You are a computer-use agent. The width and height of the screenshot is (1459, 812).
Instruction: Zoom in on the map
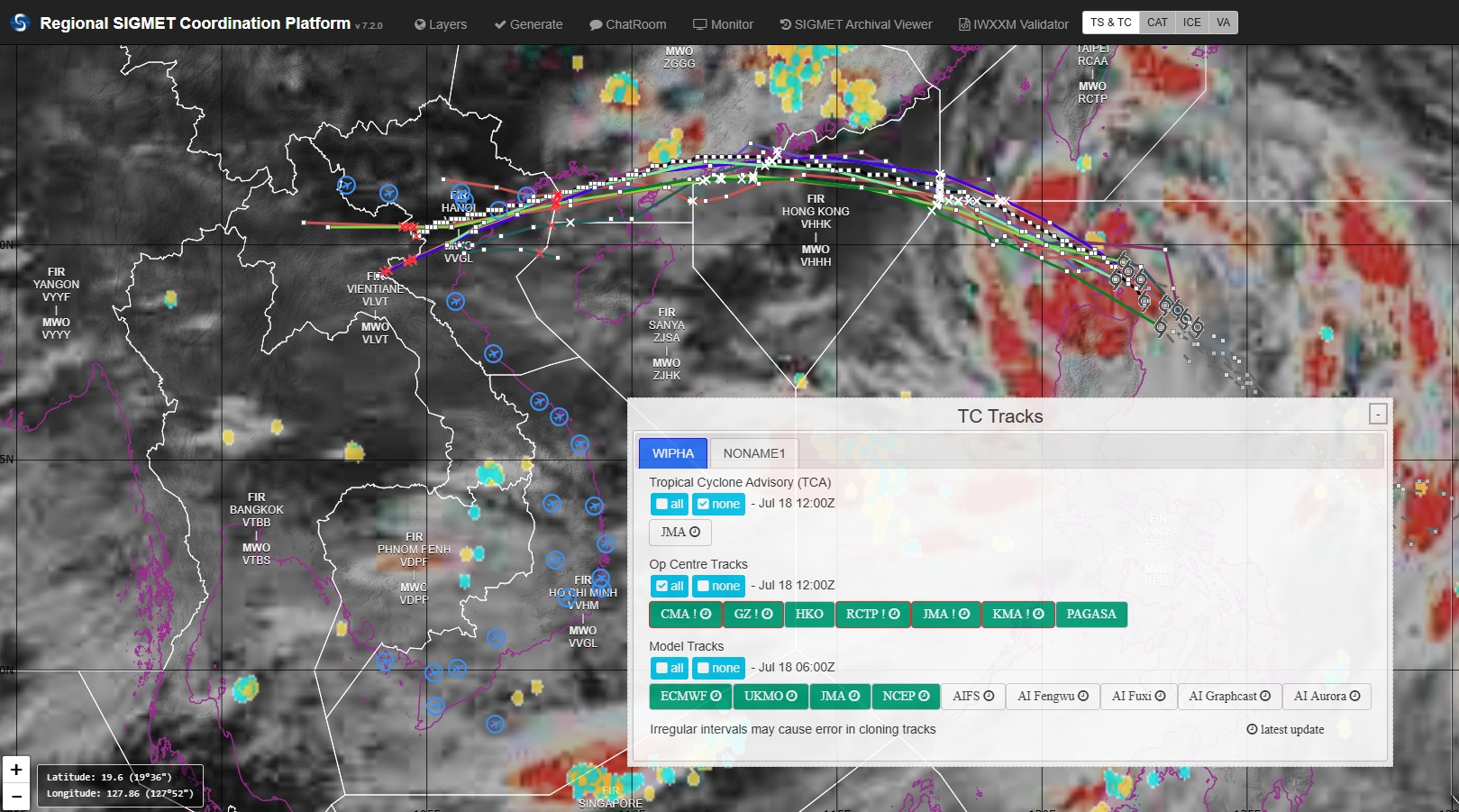[x=16, y=770]
